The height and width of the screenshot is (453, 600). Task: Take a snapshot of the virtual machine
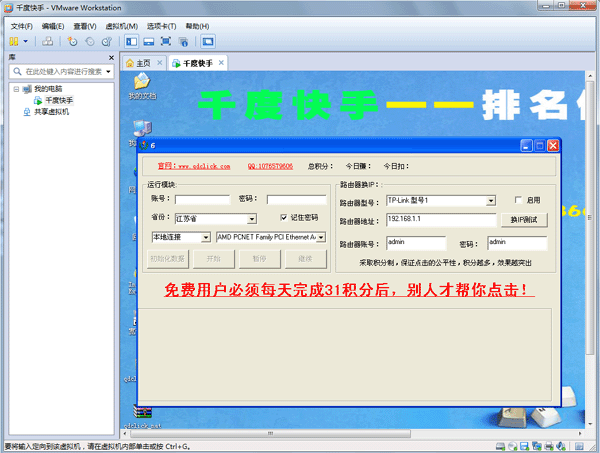click(72, 41)
